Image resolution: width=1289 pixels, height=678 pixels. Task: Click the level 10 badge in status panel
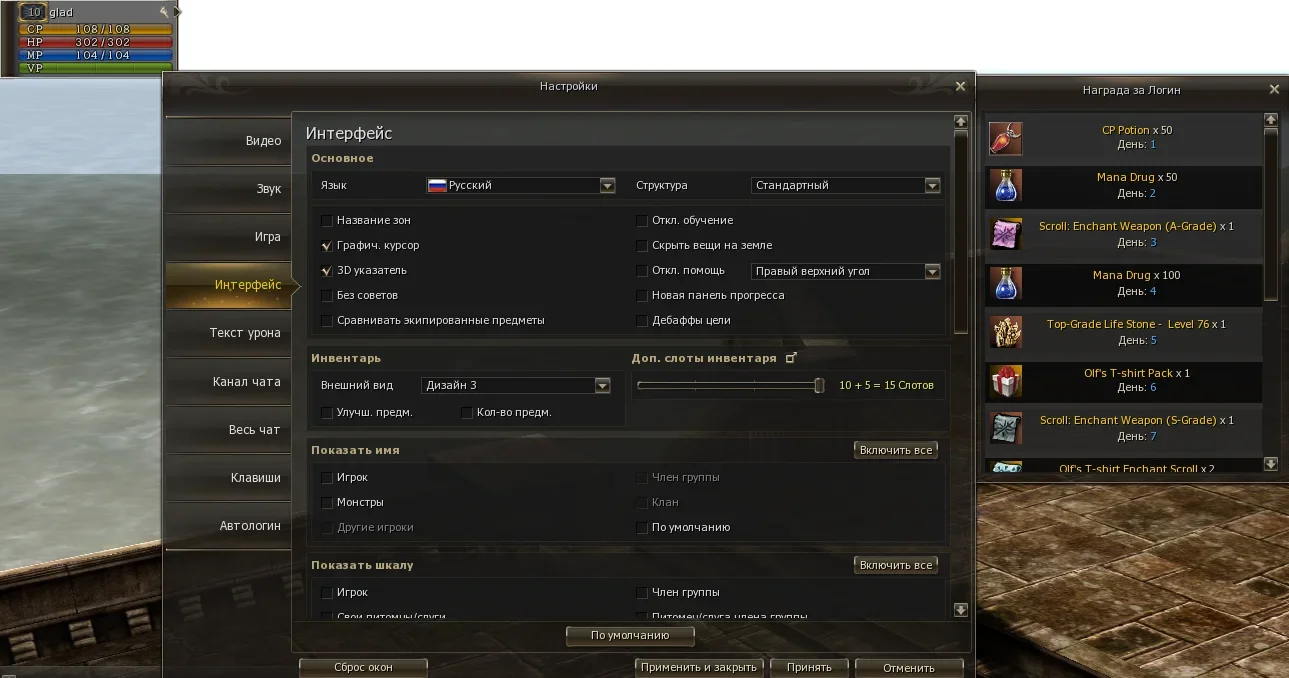pyautogui.click(x=33, y=12)
